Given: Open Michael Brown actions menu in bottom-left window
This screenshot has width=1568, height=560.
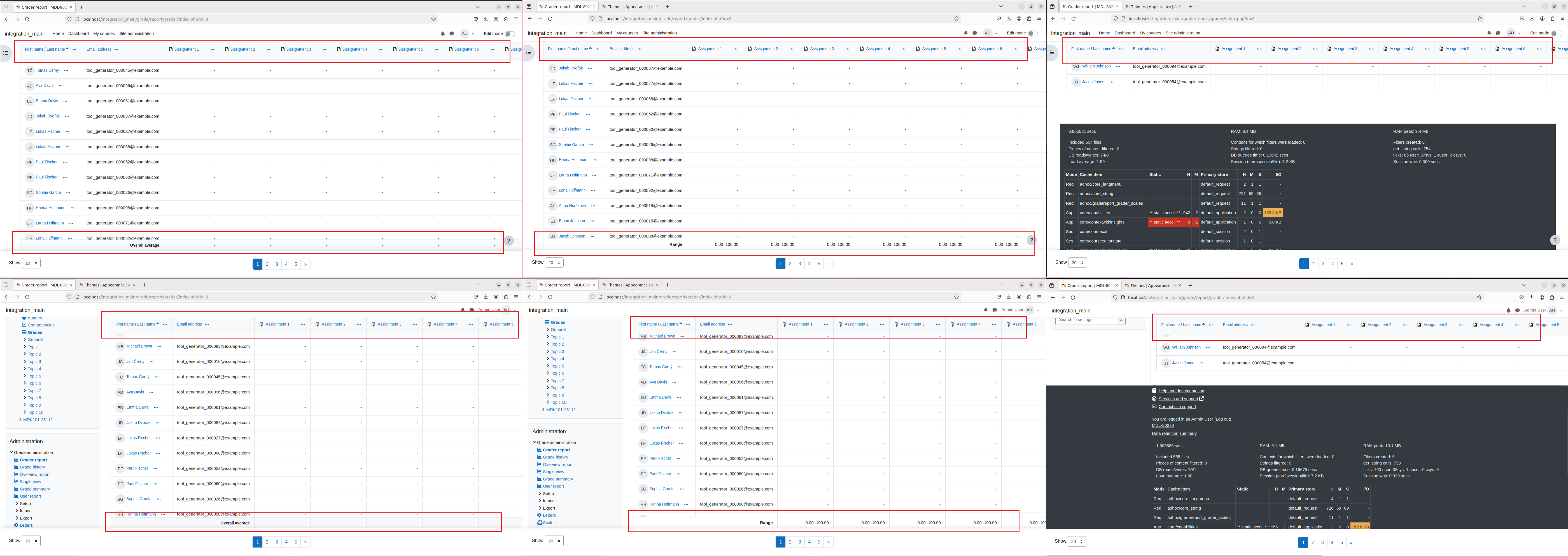Looking at the screenshot, I should point(160,346).
